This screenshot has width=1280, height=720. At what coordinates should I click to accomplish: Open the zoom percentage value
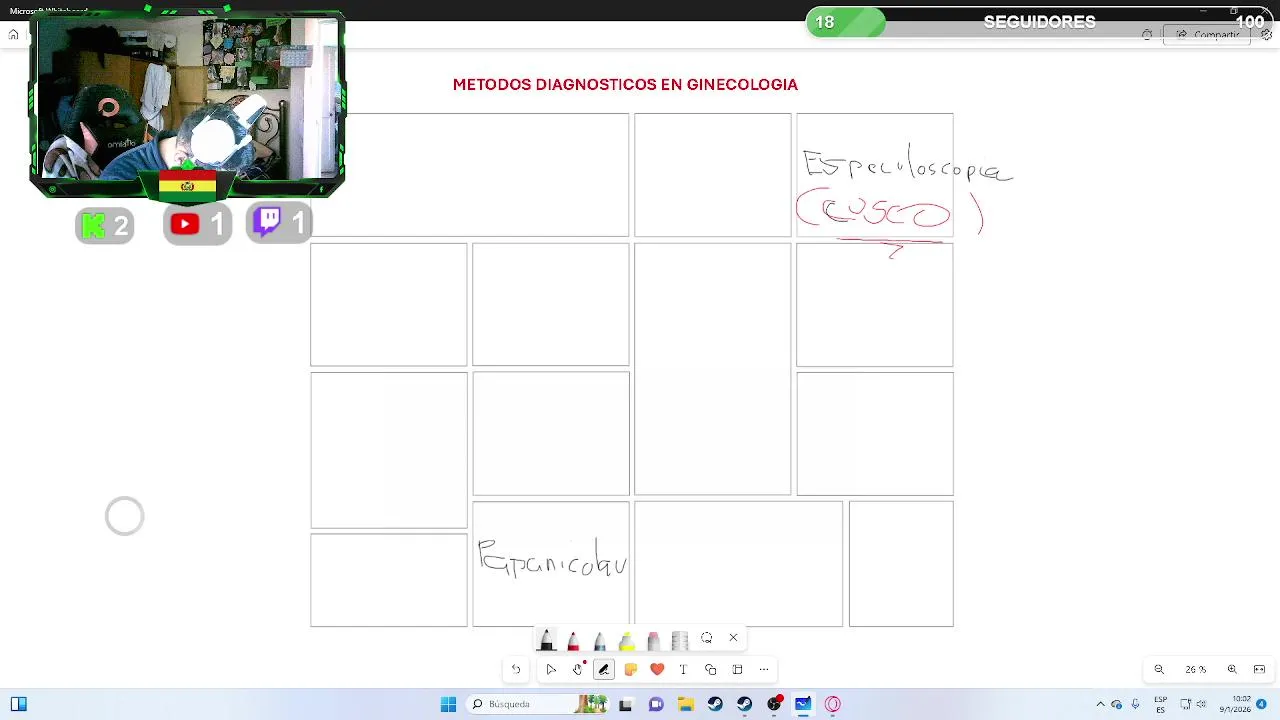[1195, 670]
